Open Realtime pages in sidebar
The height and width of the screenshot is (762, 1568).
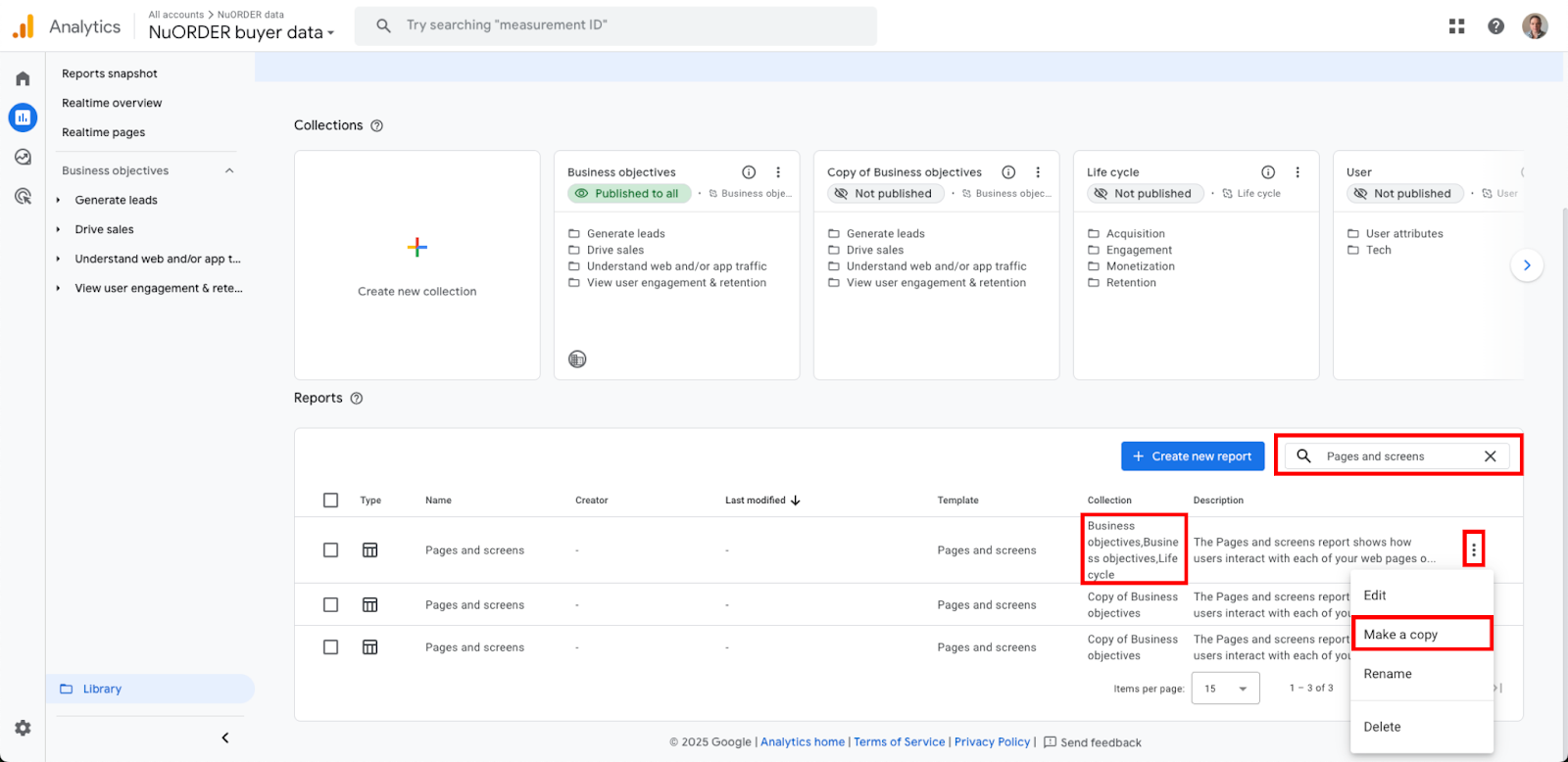[x=103, y=132]
